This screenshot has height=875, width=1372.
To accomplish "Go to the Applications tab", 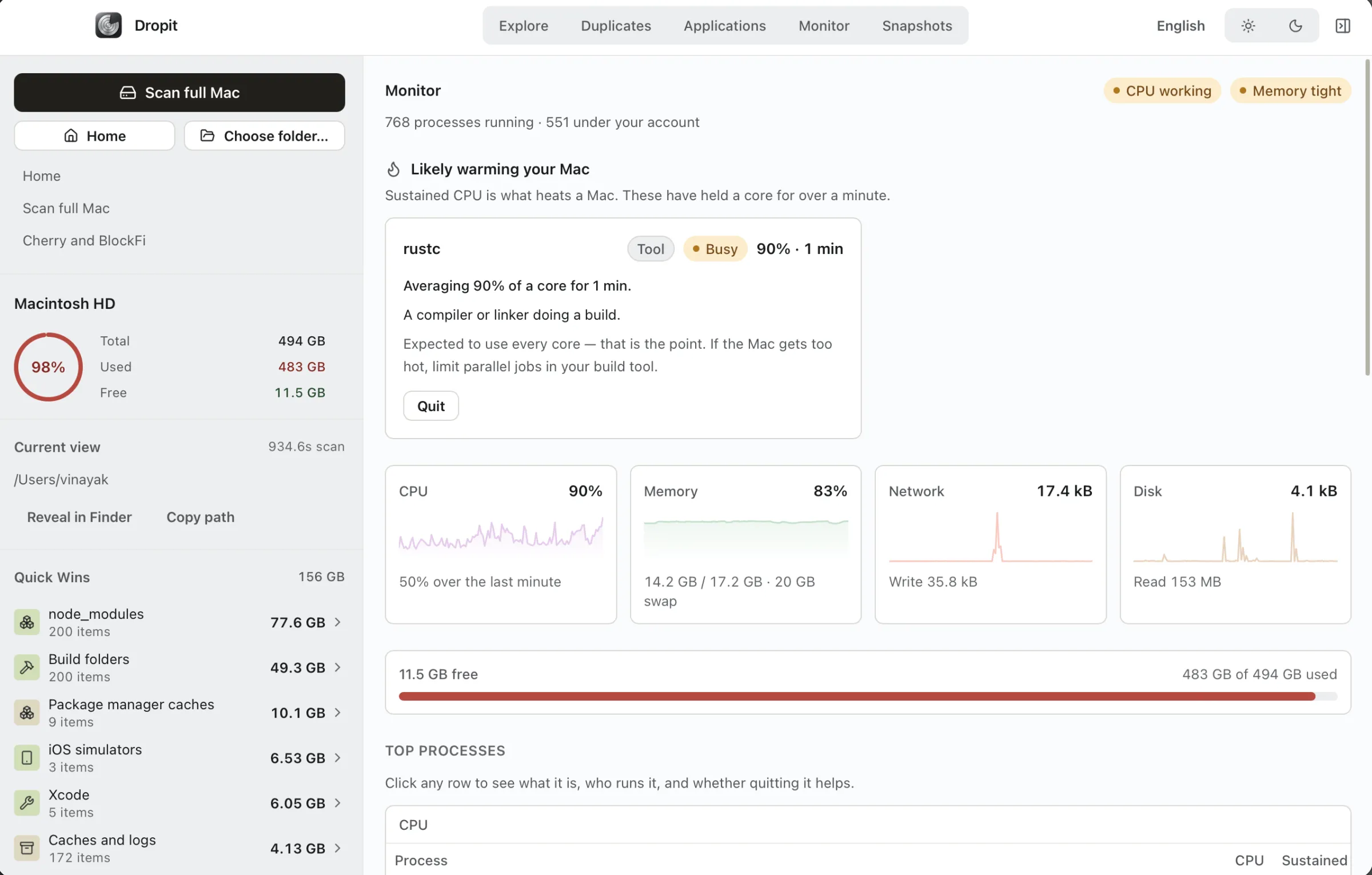I will pos(724,26).
